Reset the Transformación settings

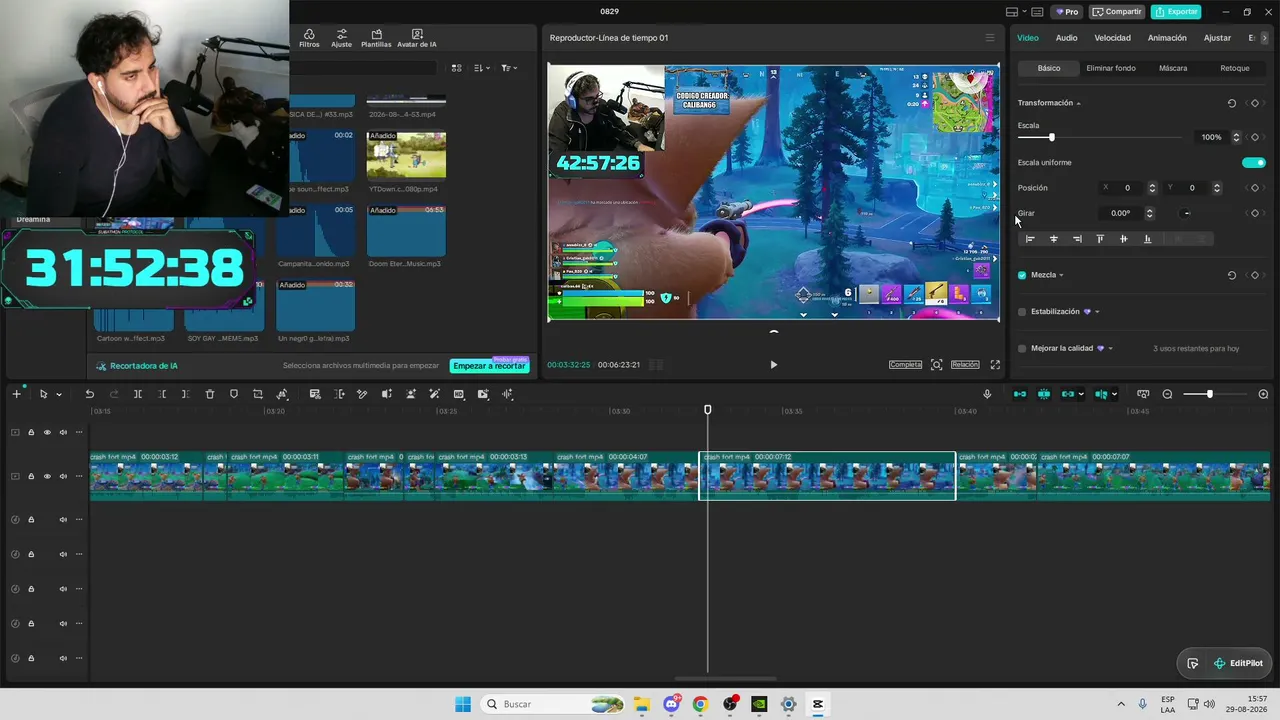tap(1231, 103)
